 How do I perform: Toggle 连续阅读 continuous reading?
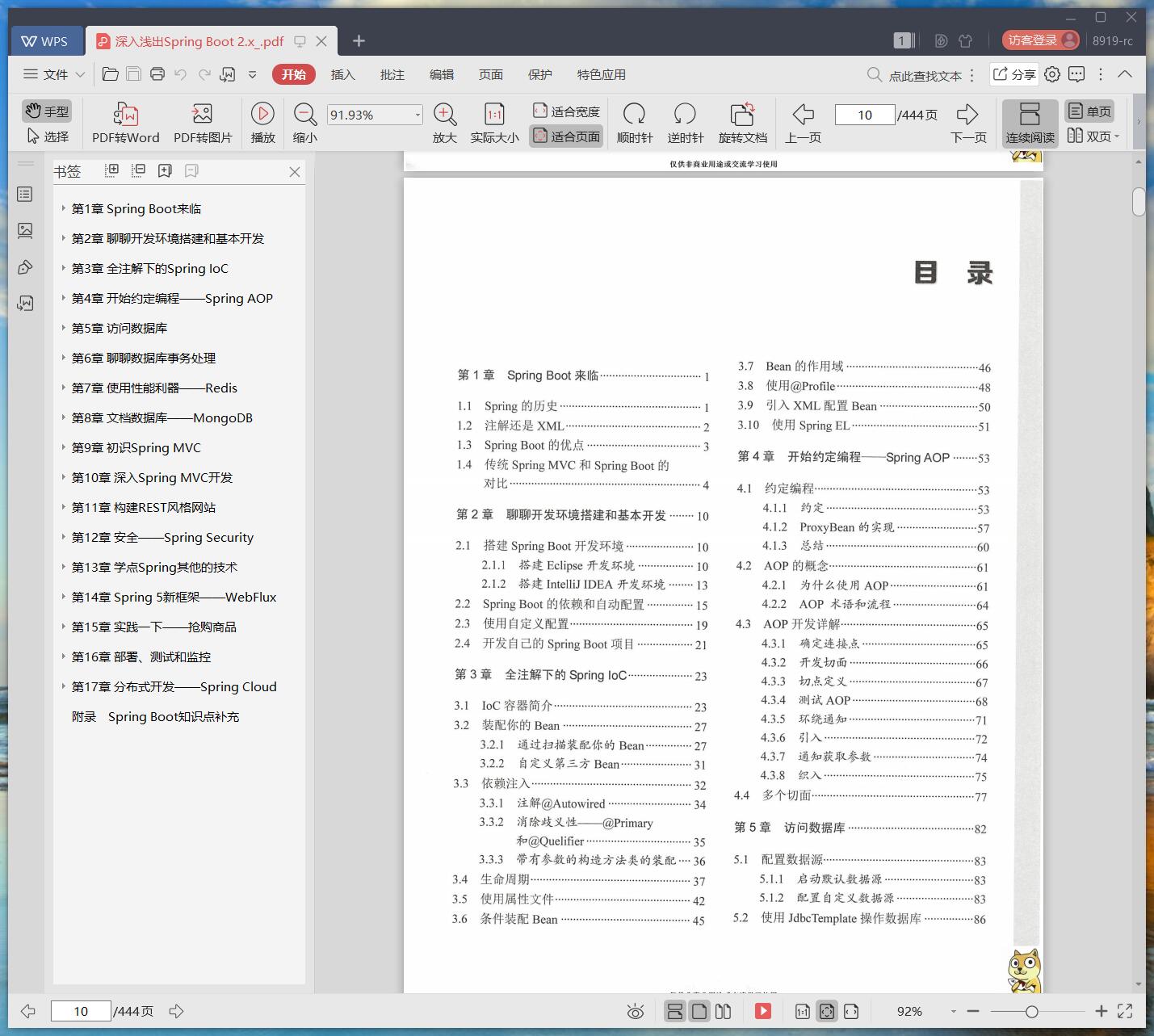pyautogui.click(x=1030, y=123)
